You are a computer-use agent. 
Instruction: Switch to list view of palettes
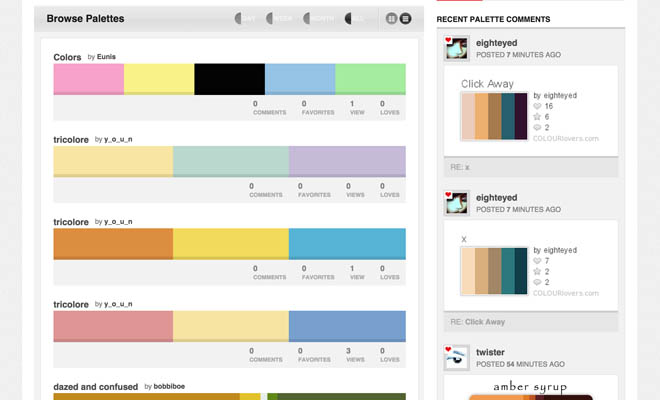click(405, 19)
